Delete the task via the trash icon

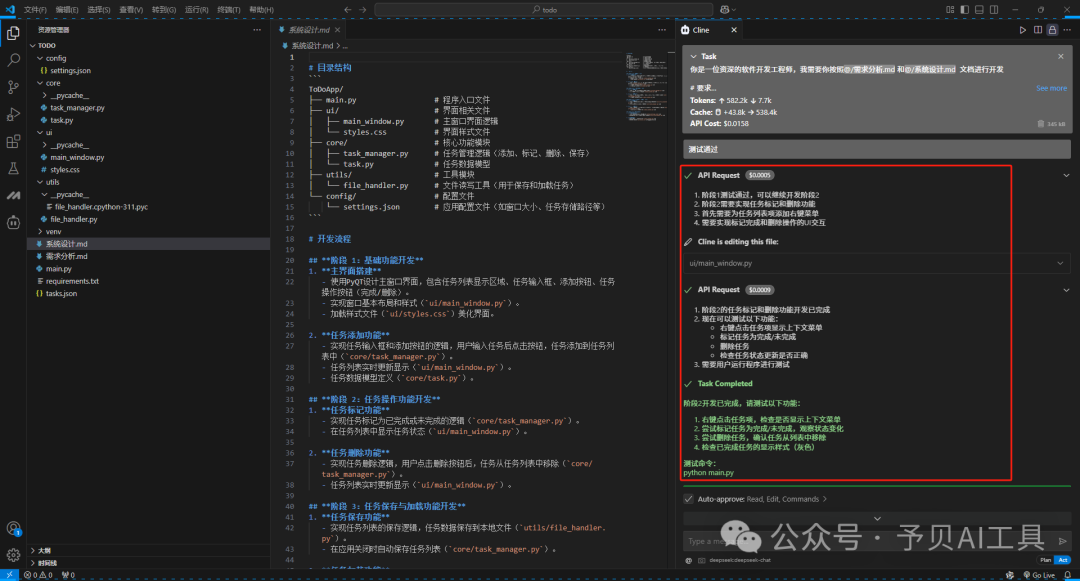pyautogui.click(x=1041, y=124)
